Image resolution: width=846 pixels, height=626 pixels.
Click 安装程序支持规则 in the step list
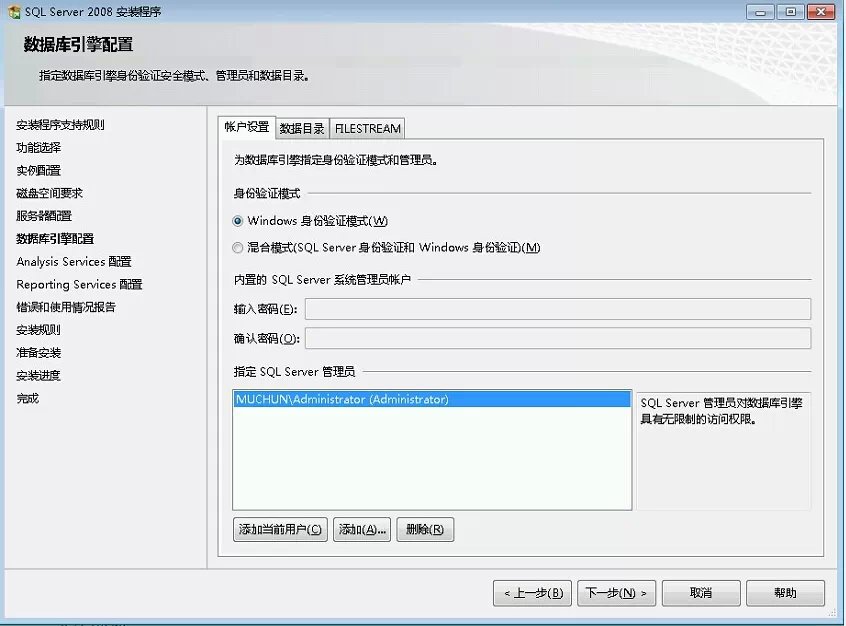coord(60,125)
